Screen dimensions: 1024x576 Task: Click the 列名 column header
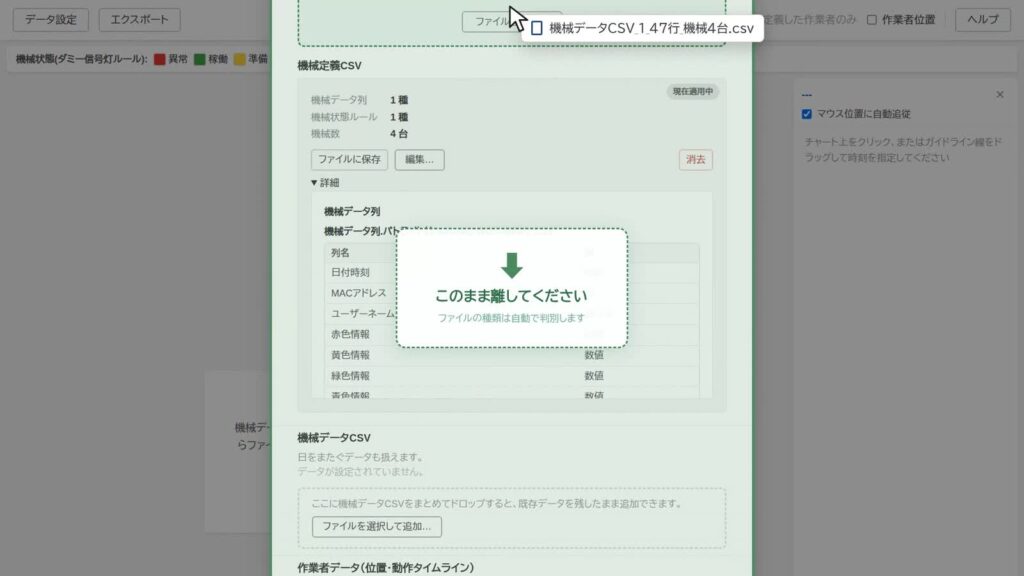coord(340,253)
